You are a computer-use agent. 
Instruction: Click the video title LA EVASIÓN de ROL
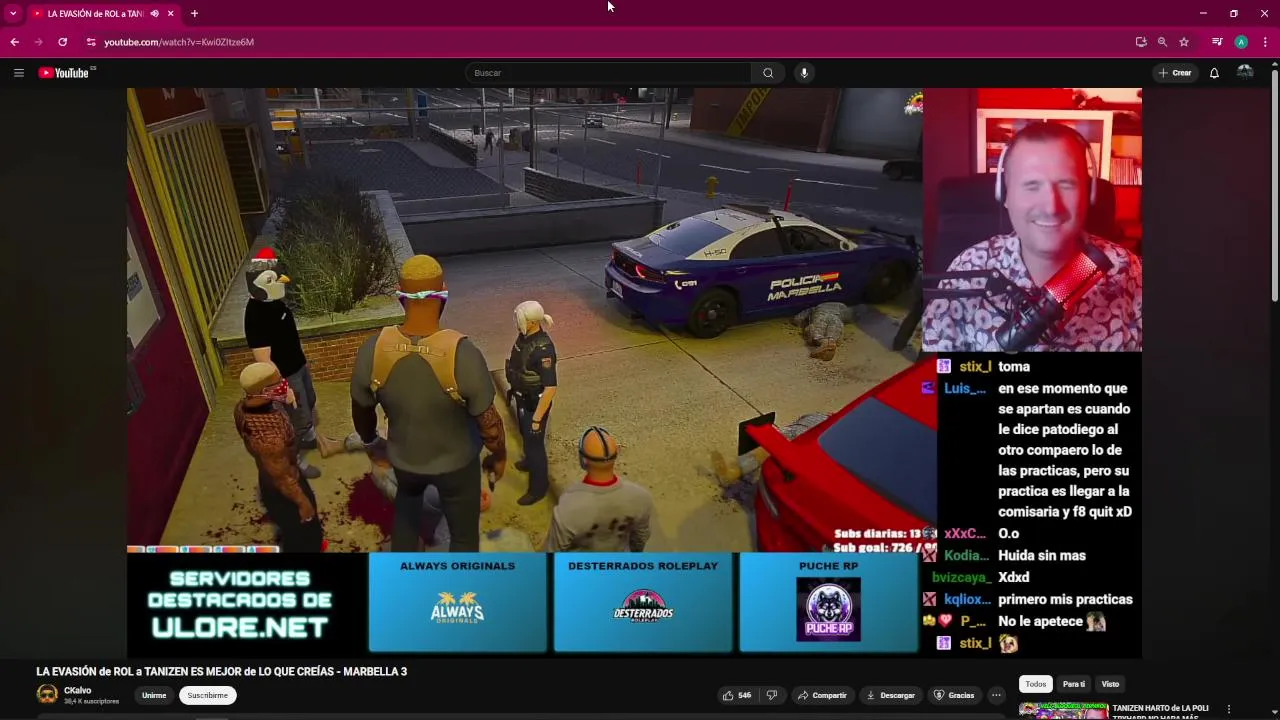coord(222,671)
